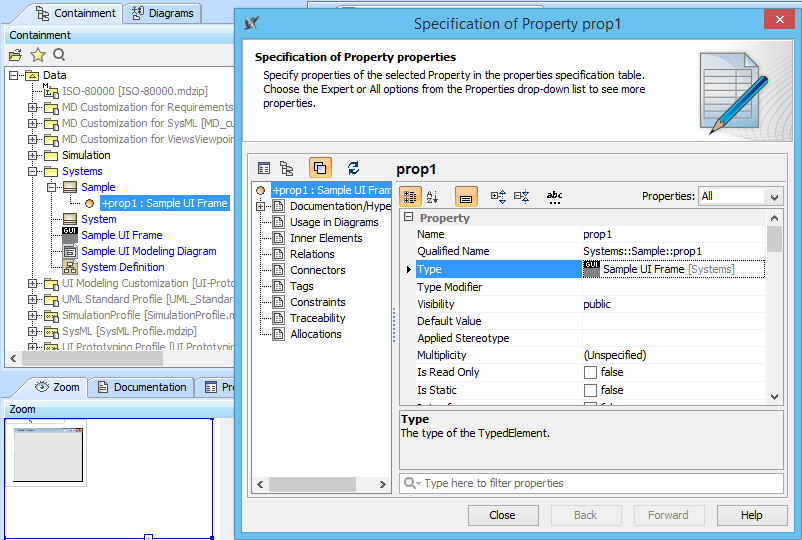Click the alphabetical sort A-Z icon

433,196
